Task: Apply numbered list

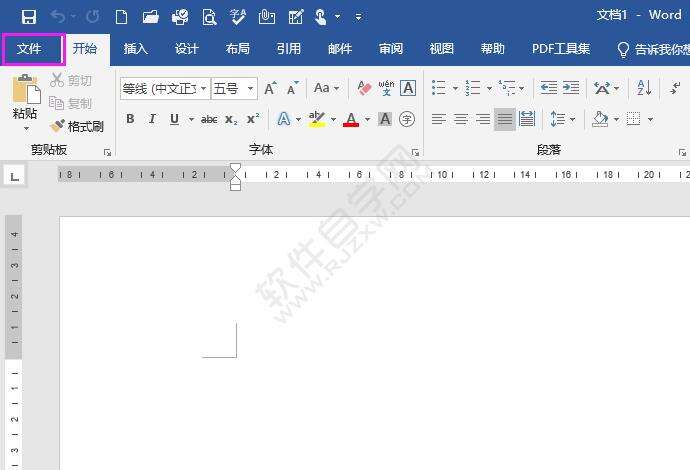Action: [473, 88]
